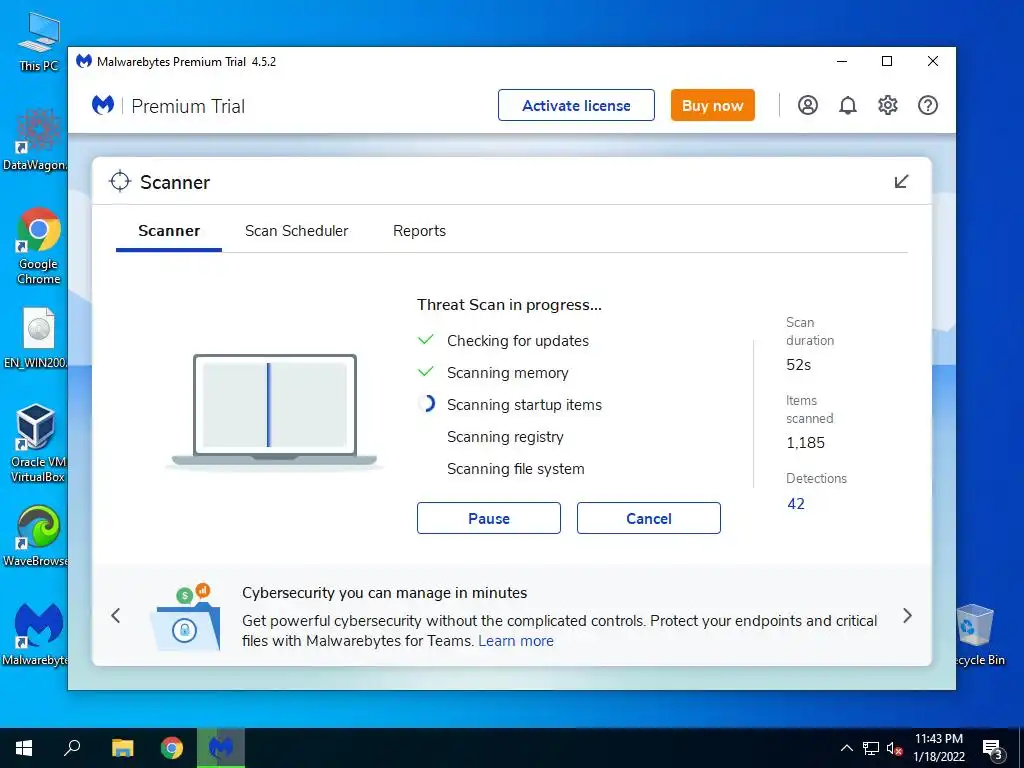Switch to the Scan Scheduler tab
1024x768 pixels.
coord(296,231)
